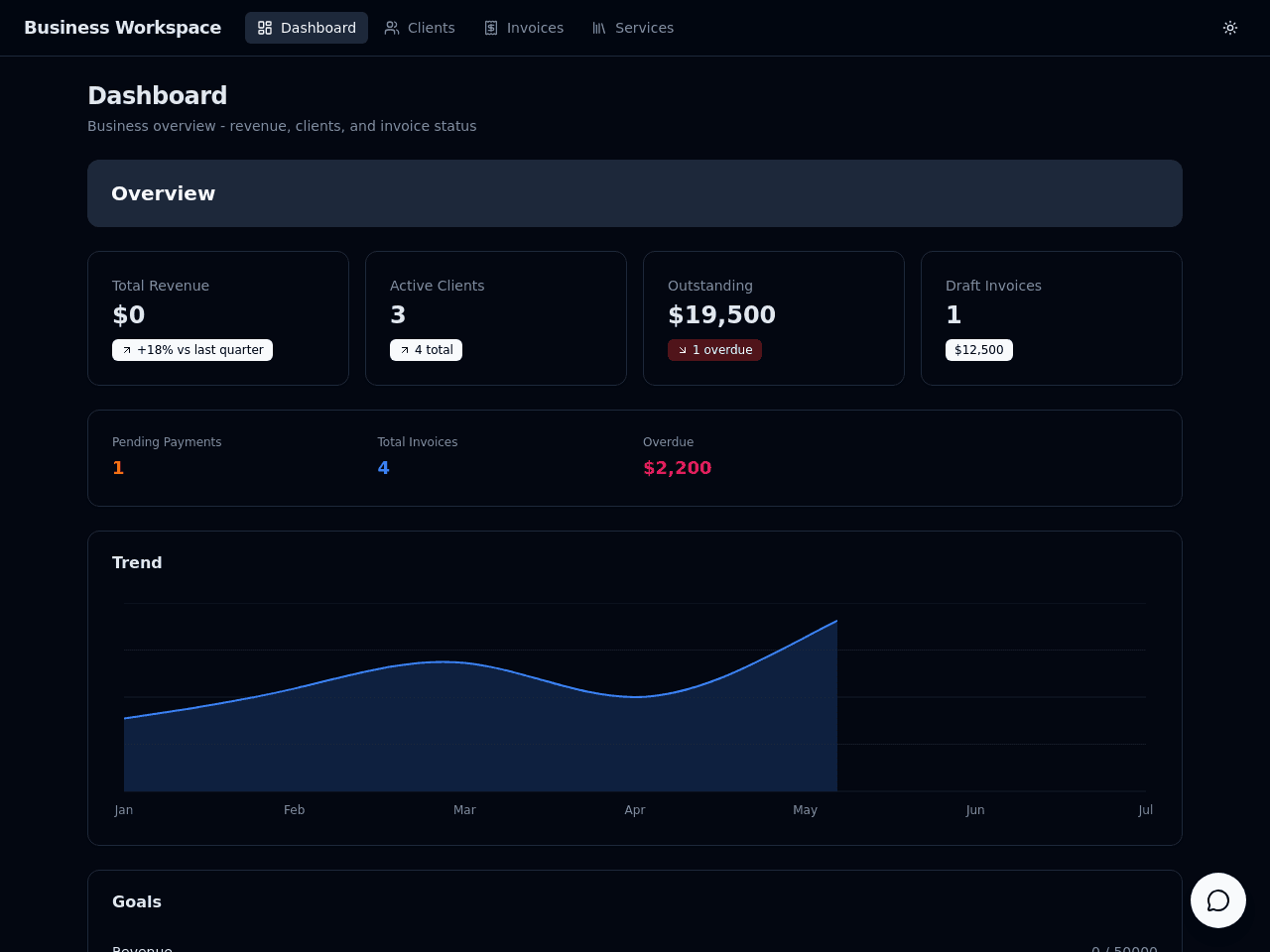This screenshot has width=1270, height=952.
Task: Open the Dashboard tab
Action: coord(307,28)
